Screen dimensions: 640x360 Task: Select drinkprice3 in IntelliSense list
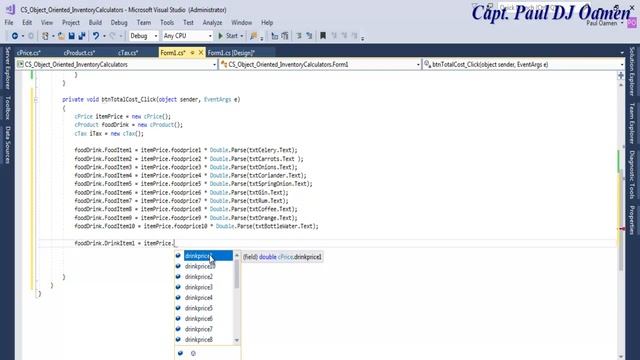(x=204, y=287)
